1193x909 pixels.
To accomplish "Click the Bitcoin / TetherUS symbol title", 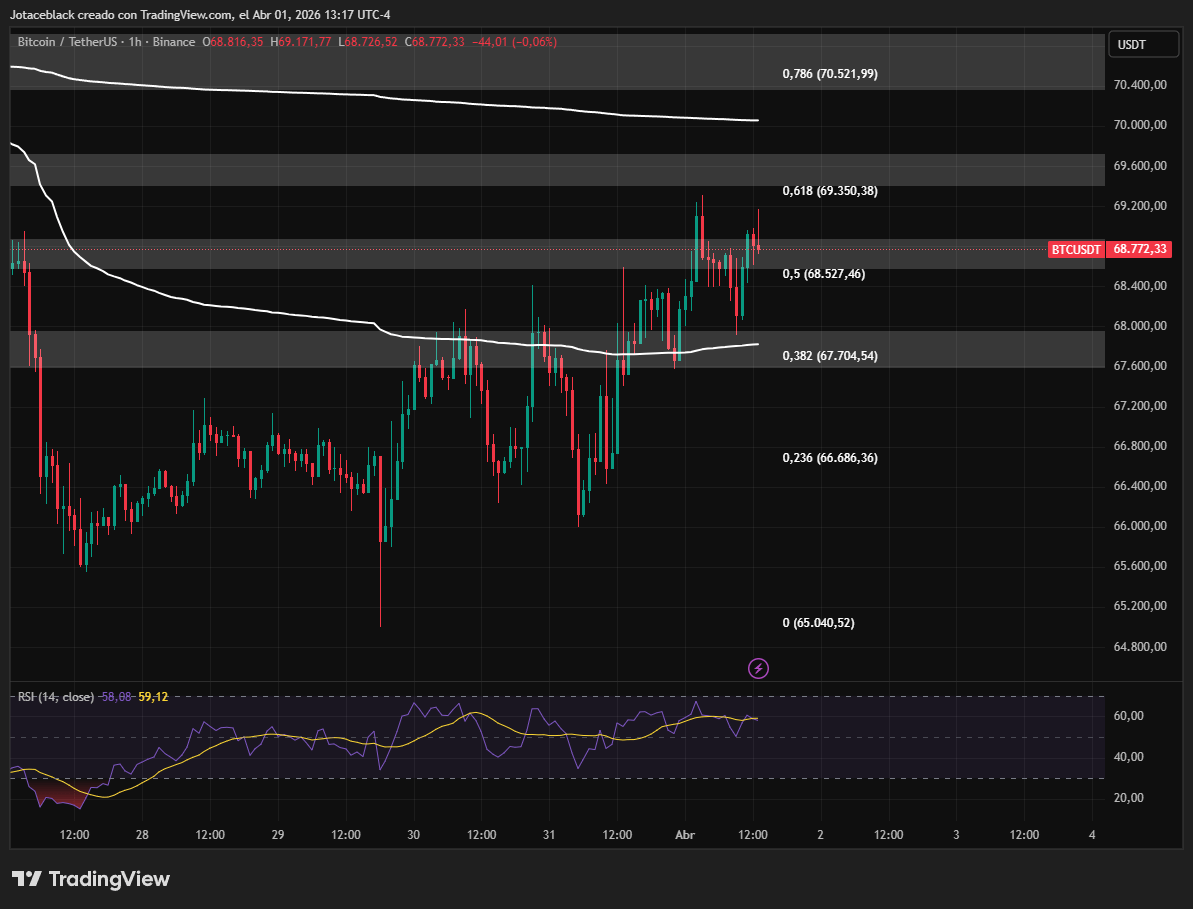I will (x=68, y=42).
